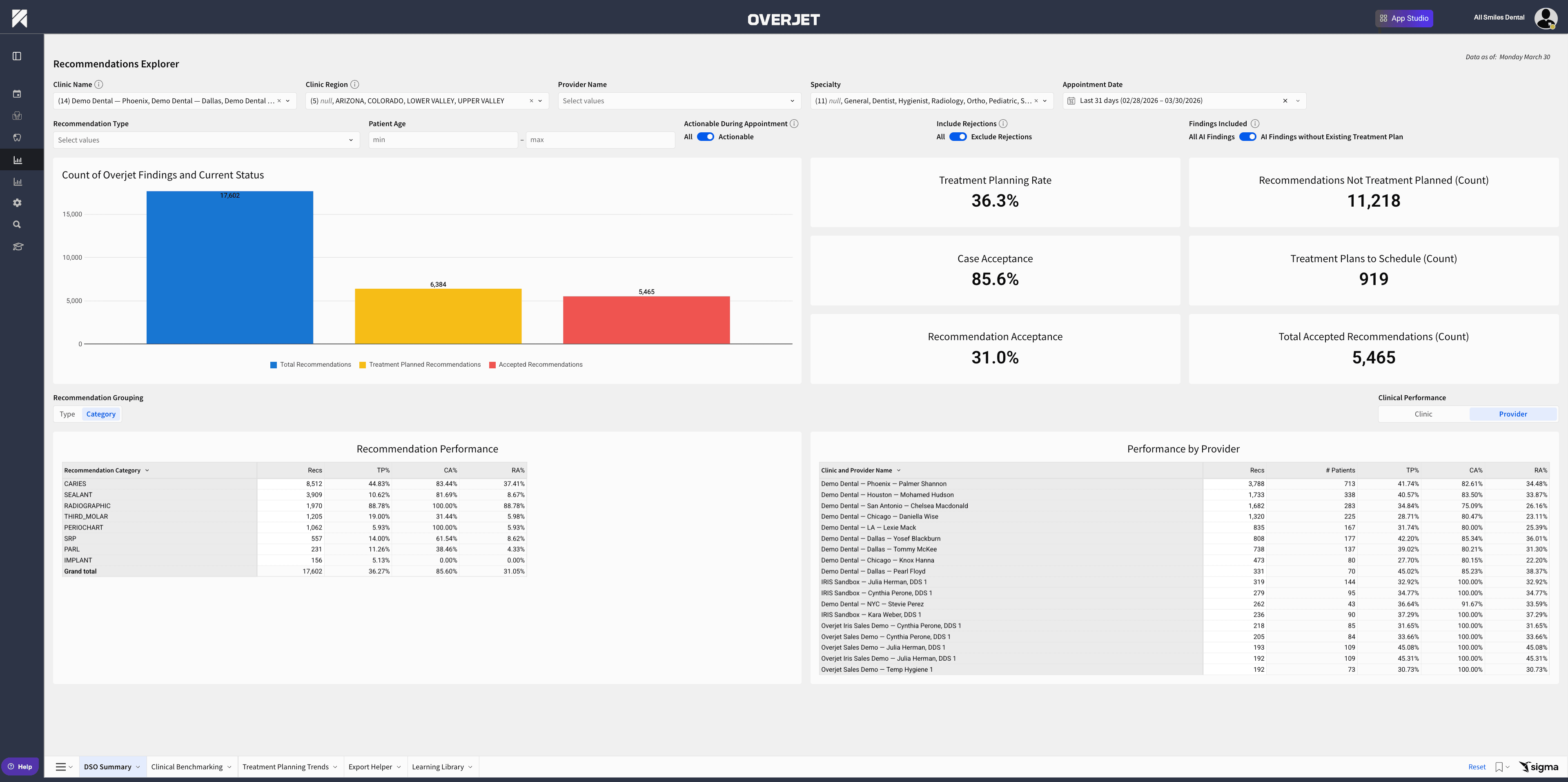The image size is (1568, 782).
Task: Click Clinic Name info icon
Action: [99, 85]
